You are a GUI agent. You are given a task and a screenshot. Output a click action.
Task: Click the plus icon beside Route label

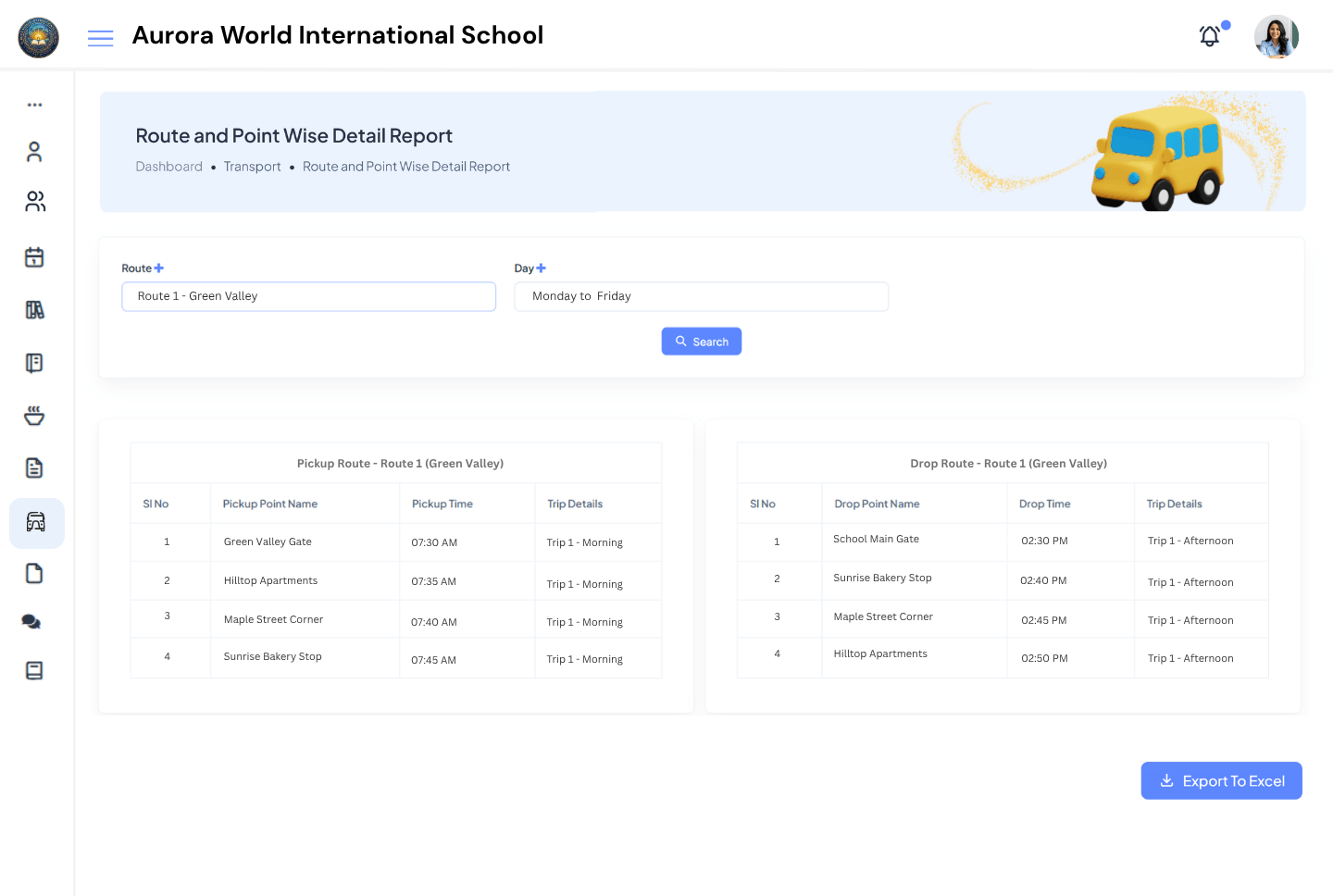(x=159, y=268)
